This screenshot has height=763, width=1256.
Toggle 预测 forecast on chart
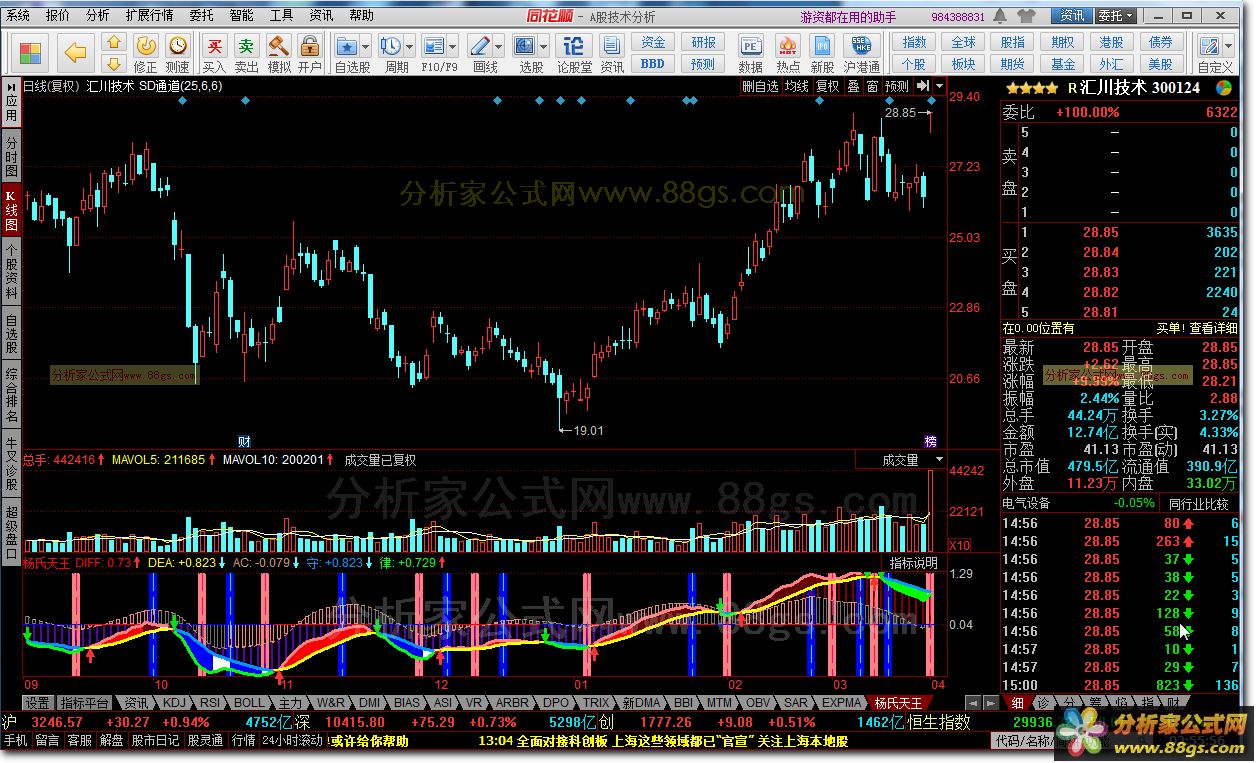click(897, 86)
